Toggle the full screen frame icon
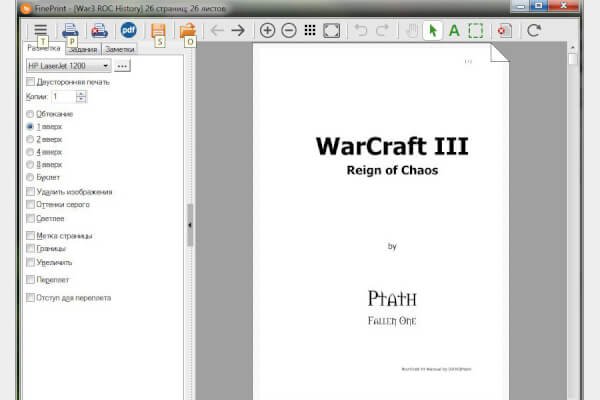 point(331,30)
